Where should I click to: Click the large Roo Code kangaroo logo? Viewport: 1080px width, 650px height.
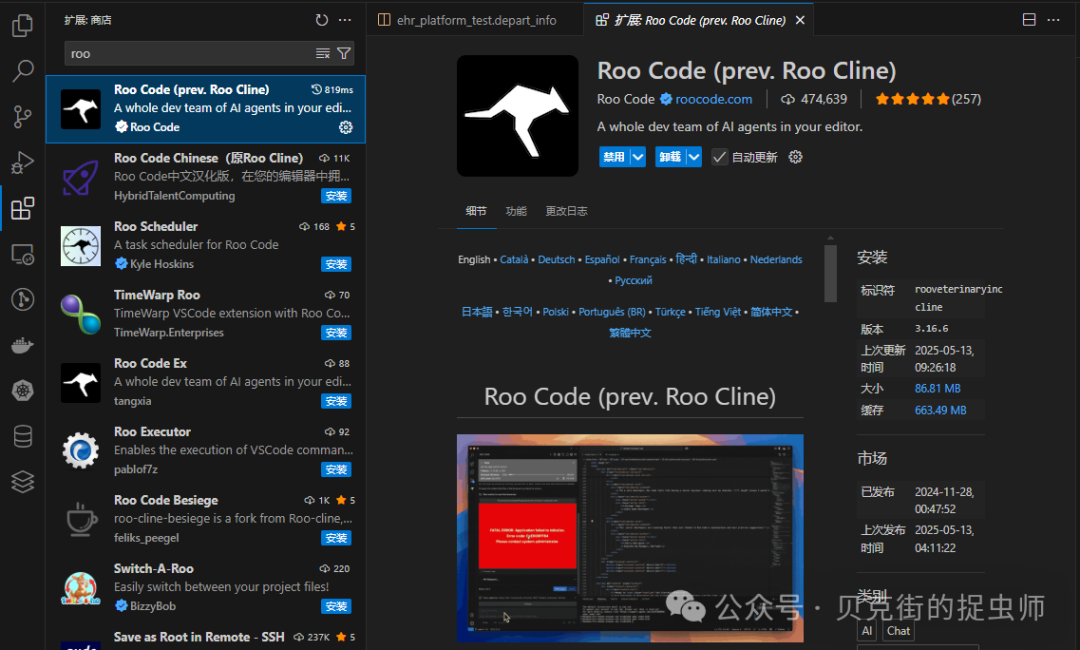(518, 116)
